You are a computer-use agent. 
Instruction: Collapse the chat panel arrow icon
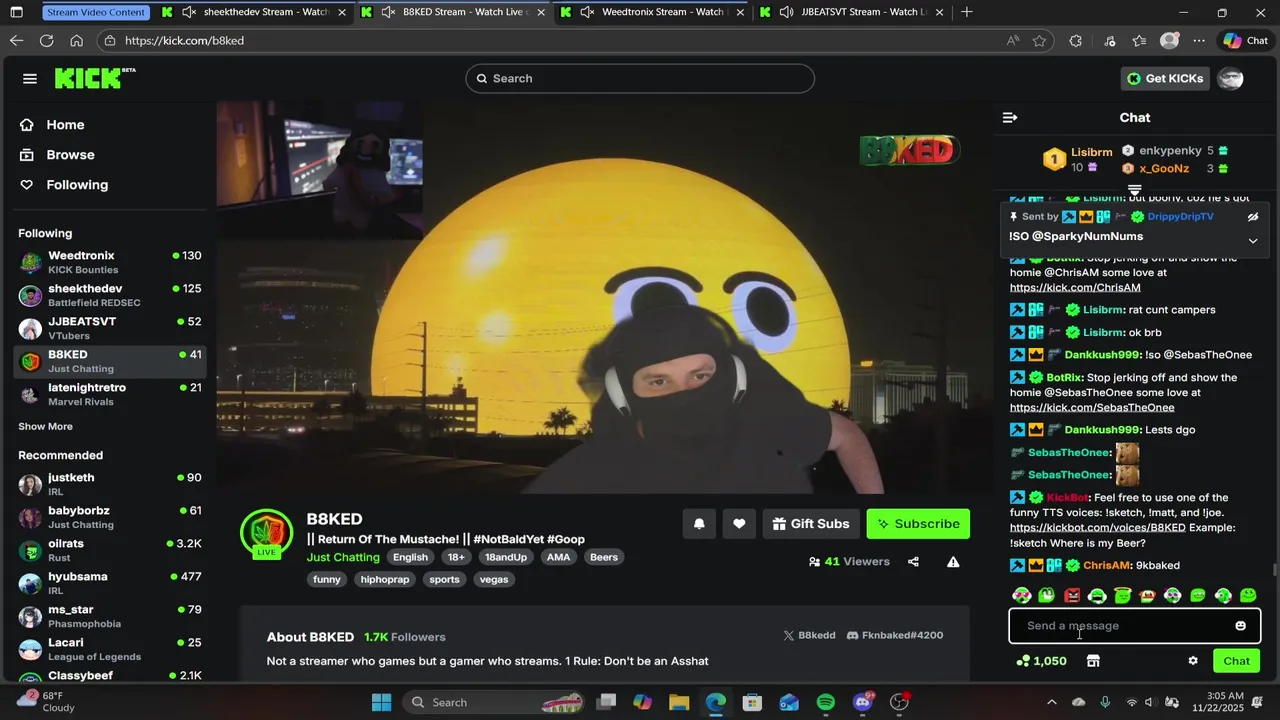[x=1010, y=118]
